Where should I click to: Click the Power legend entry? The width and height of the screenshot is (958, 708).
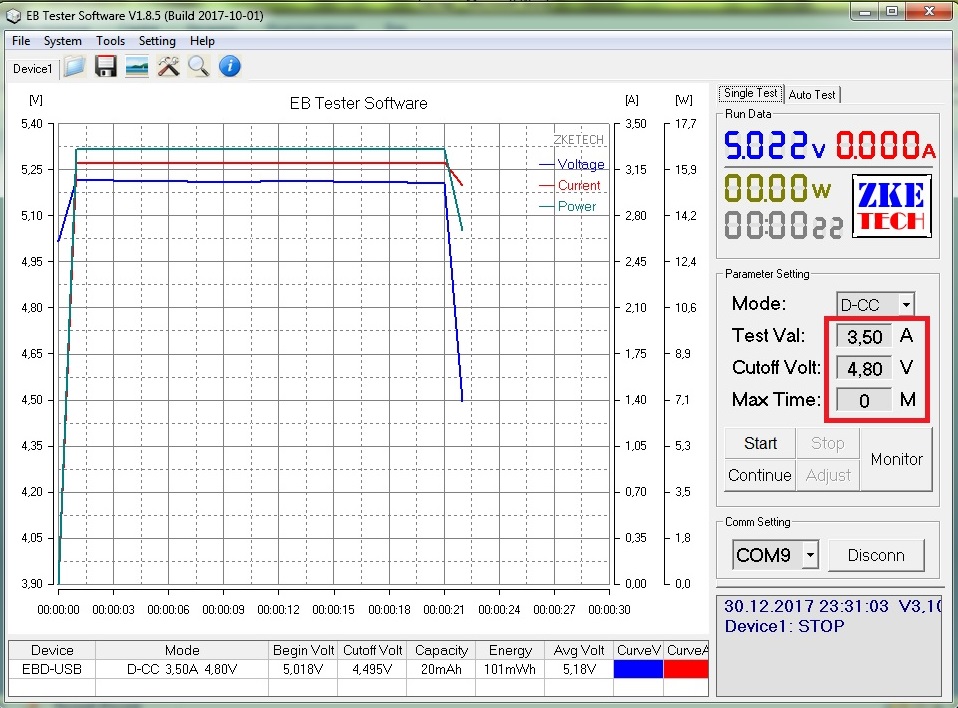coord(568,206)
